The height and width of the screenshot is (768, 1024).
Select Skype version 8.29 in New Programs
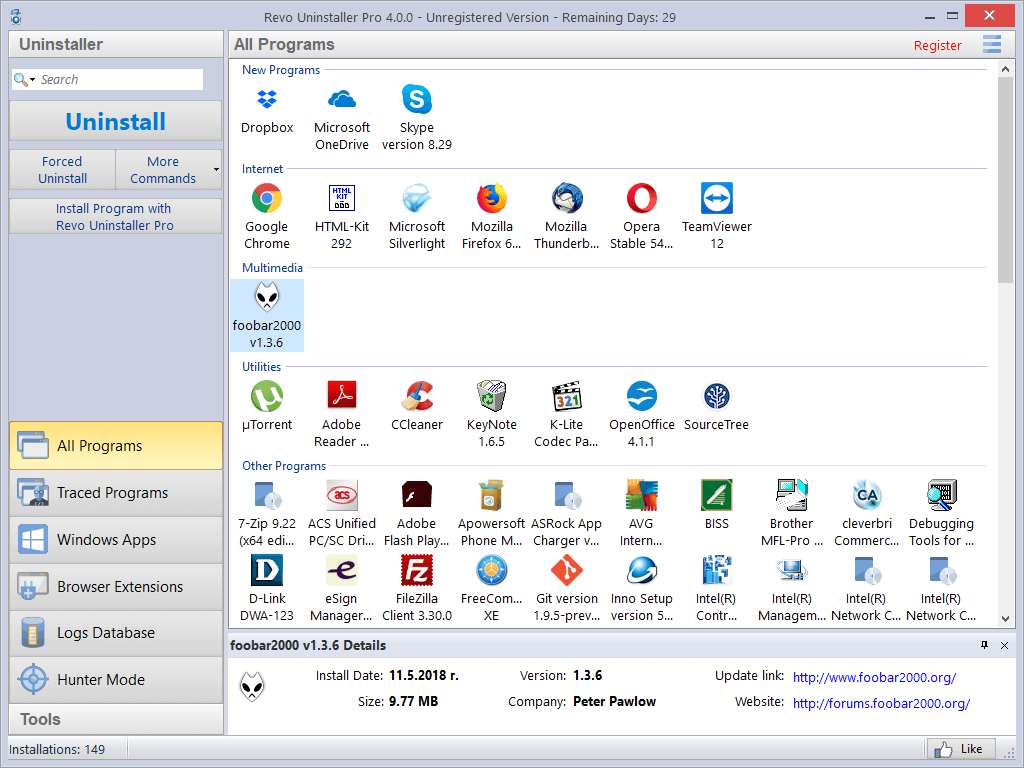tap(416, 100)
